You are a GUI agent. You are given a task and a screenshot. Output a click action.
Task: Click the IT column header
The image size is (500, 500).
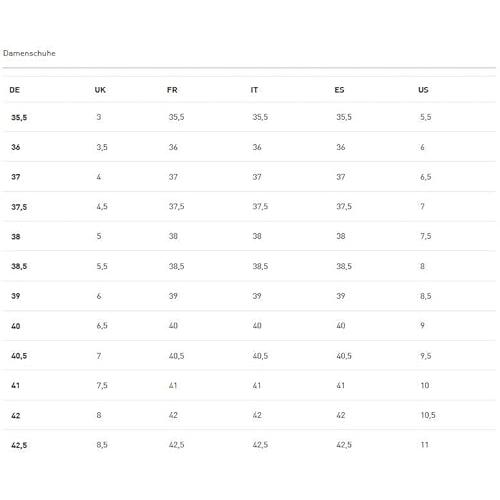254,90
